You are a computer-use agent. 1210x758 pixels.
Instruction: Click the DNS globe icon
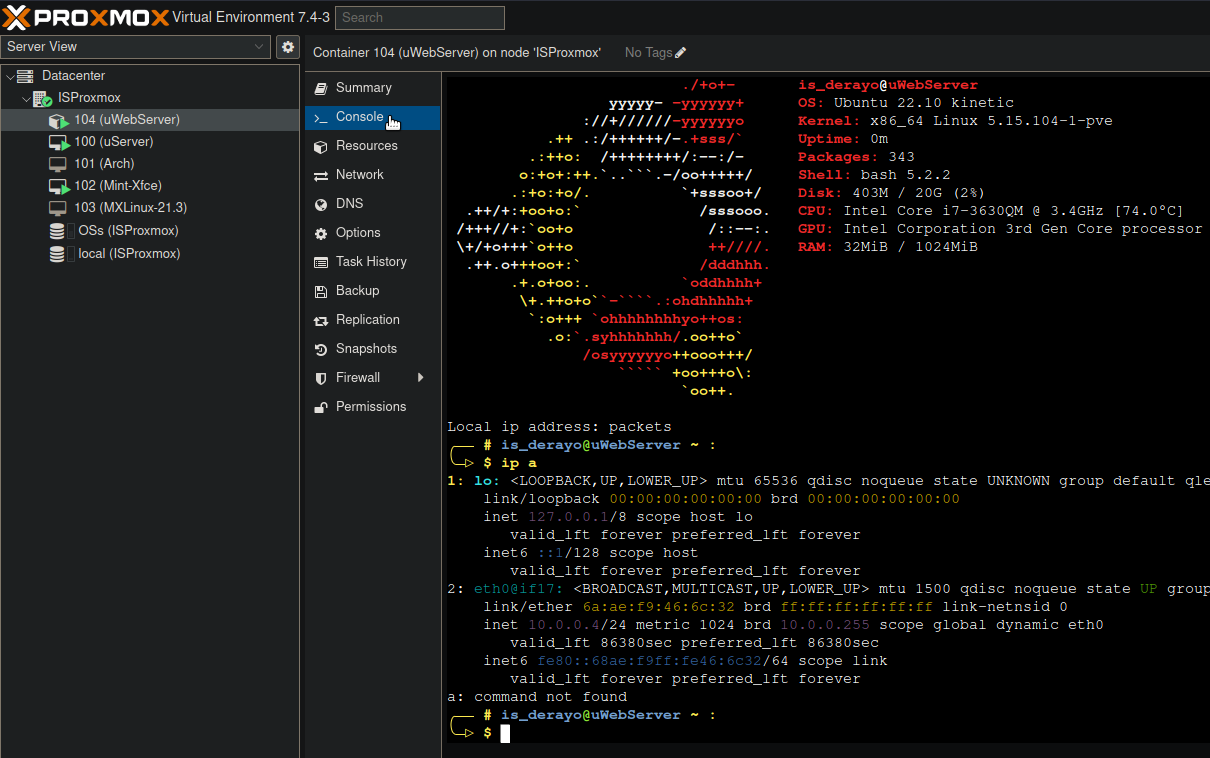[x=321, y=204]
